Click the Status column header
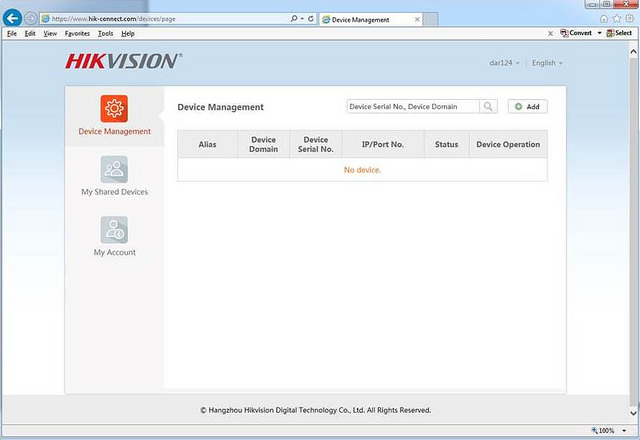The width and height of the screenshot is (640, 440). pyautogui.click(x=447, y=144)
